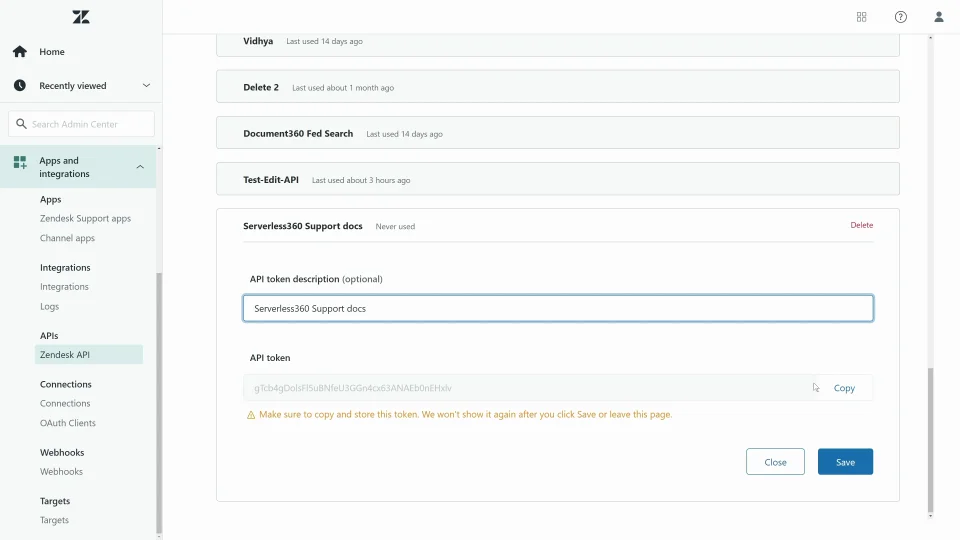
Task: Delete the Serverless360 Support docs token
Action: tap(861, 225)
